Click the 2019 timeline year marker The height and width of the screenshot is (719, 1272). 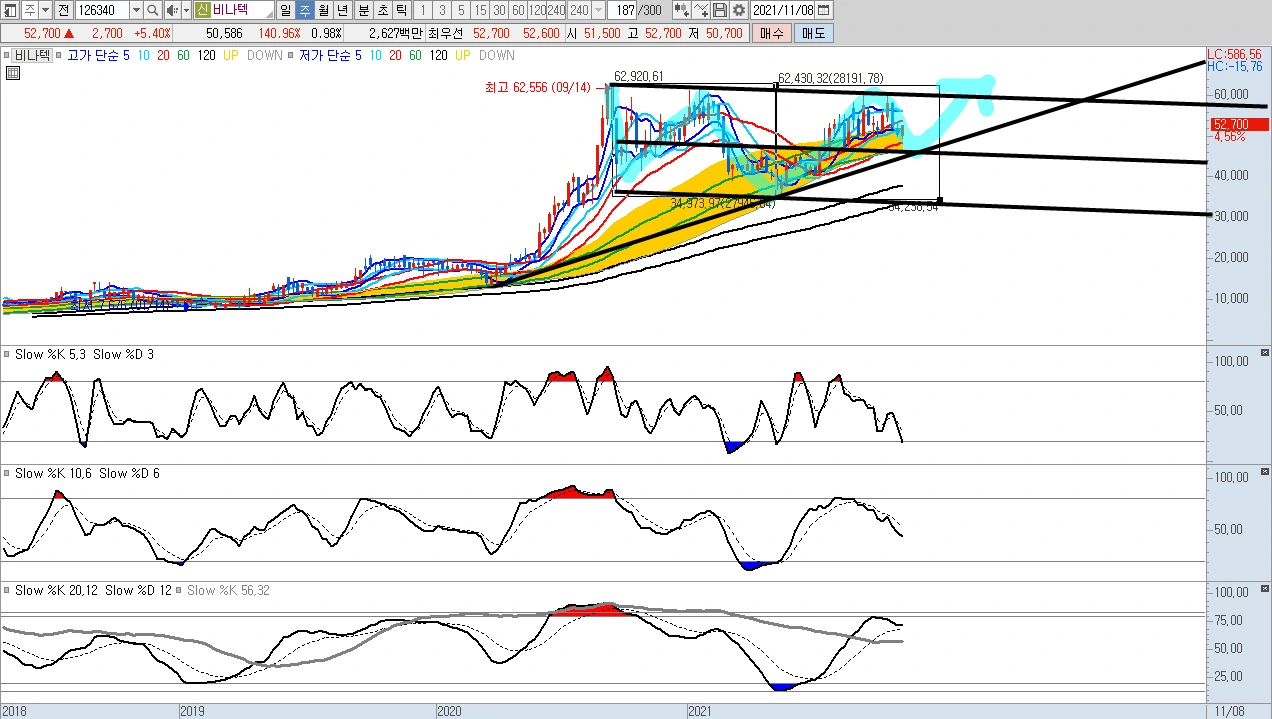click(x=193, y=711)
